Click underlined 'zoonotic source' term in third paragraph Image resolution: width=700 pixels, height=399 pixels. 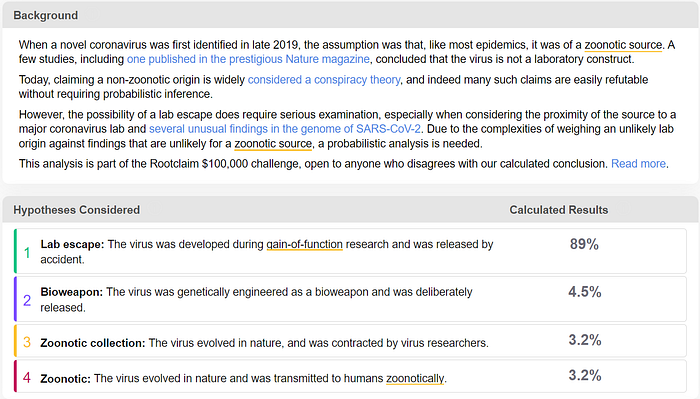coord(273,144)
